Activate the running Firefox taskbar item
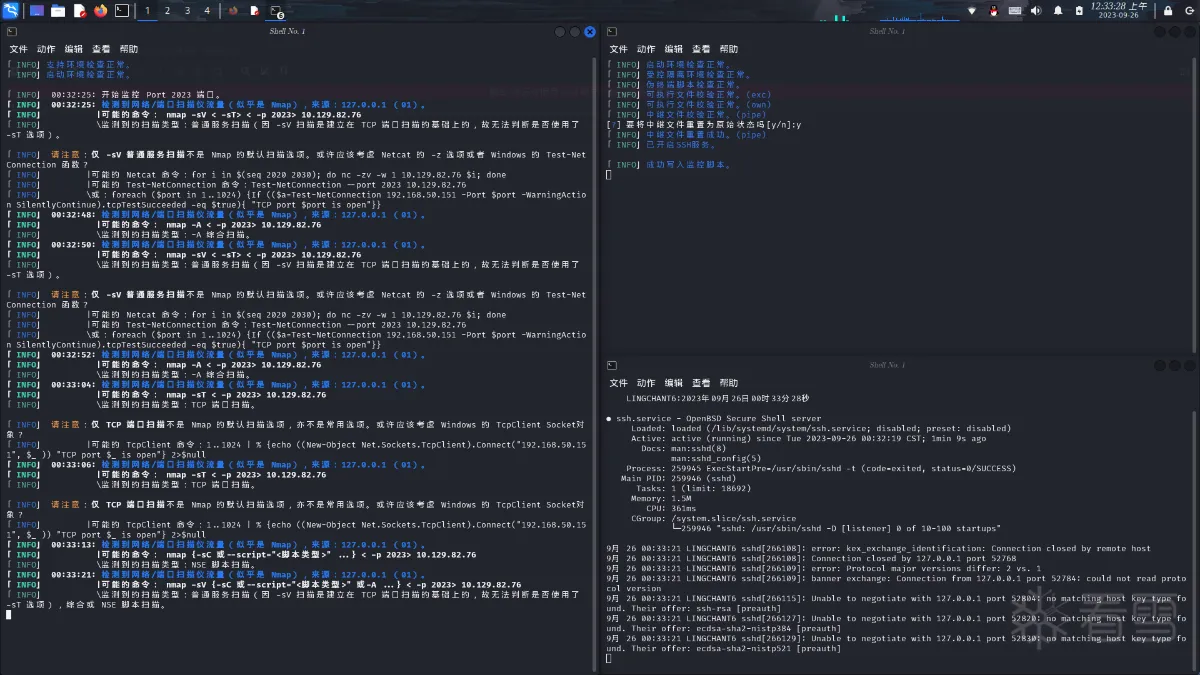 click(x=233, y=11)
